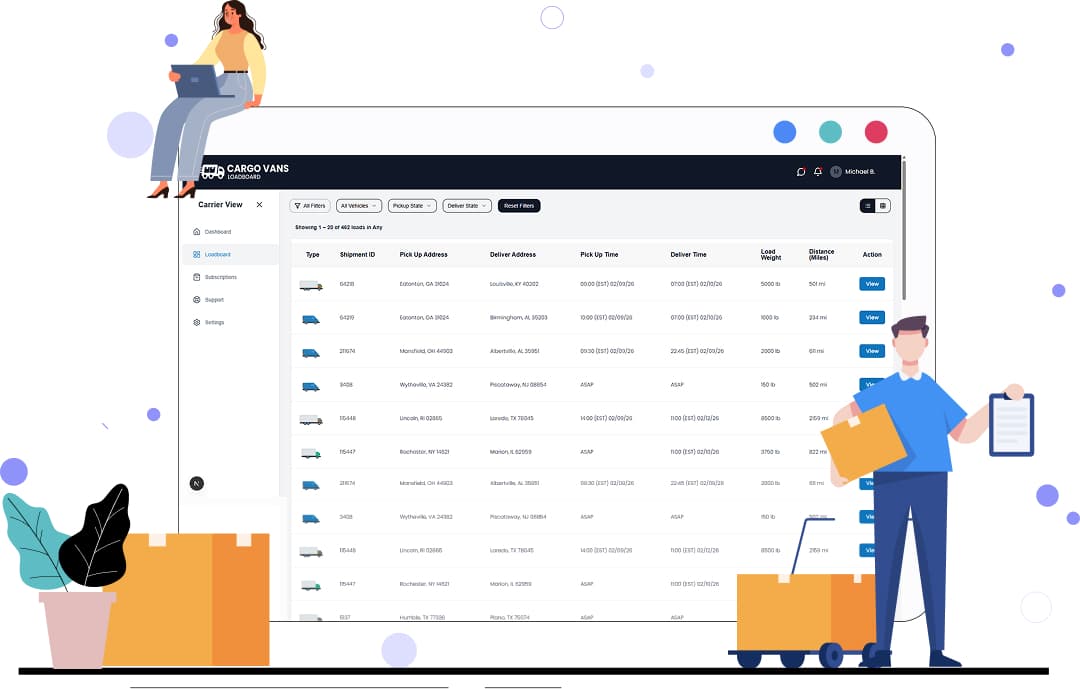Expand the Pickup State dropdown
The height and width of the screenshot is (689, 1080).
point(412,206)
